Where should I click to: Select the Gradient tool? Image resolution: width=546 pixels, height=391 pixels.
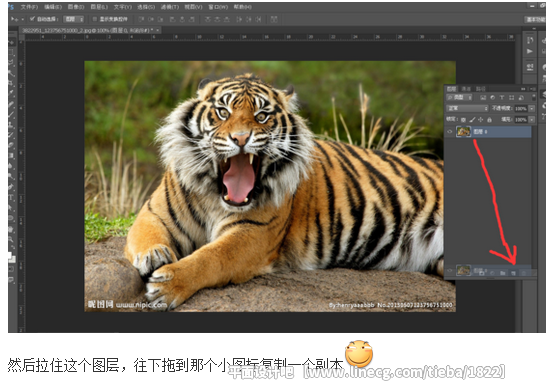(11, 155)
